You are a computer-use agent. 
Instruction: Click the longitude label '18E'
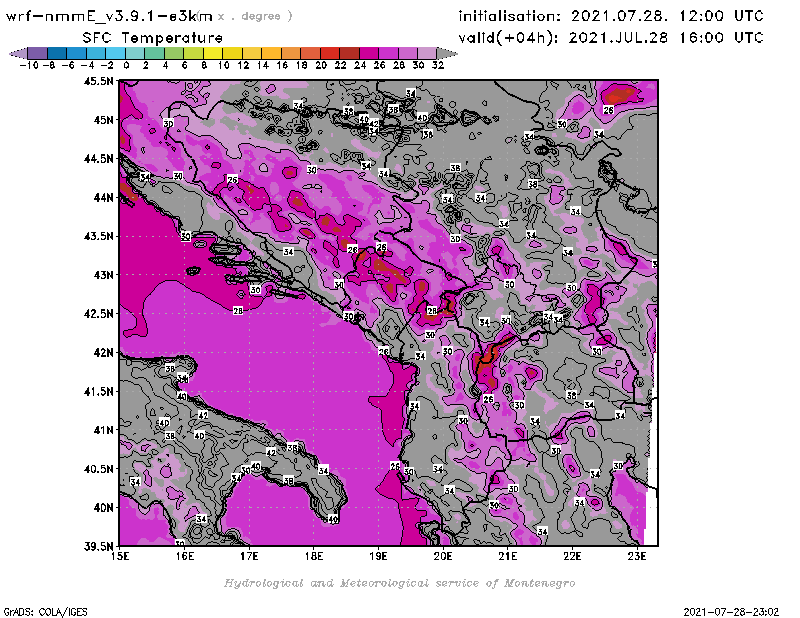click(x=314, y=557)
